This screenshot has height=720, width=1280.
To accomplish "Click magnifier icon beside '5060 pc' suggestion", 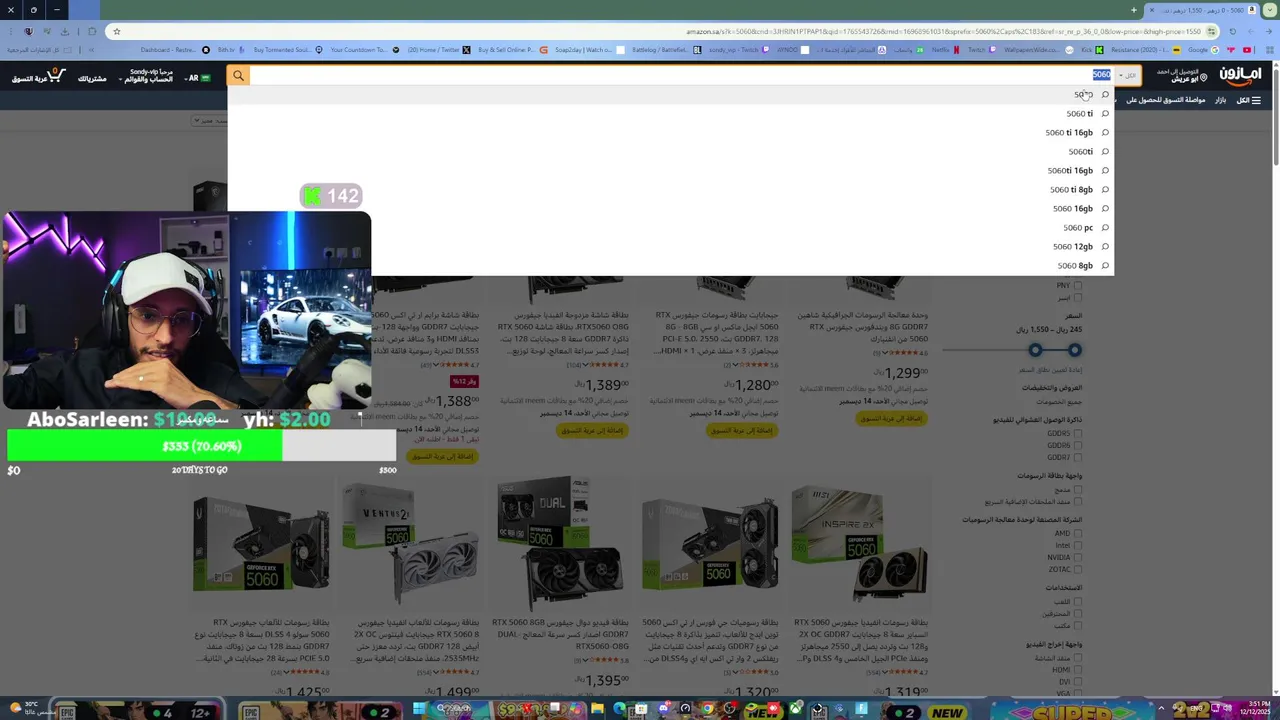I will (x=1105, y=228).
